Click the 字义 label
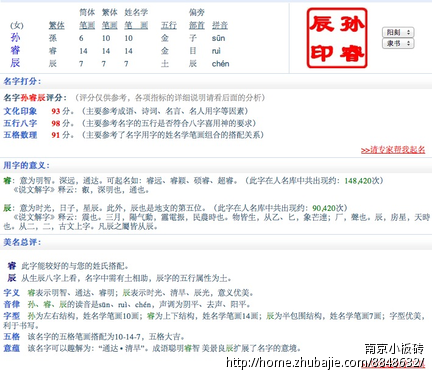 [12, 293]
